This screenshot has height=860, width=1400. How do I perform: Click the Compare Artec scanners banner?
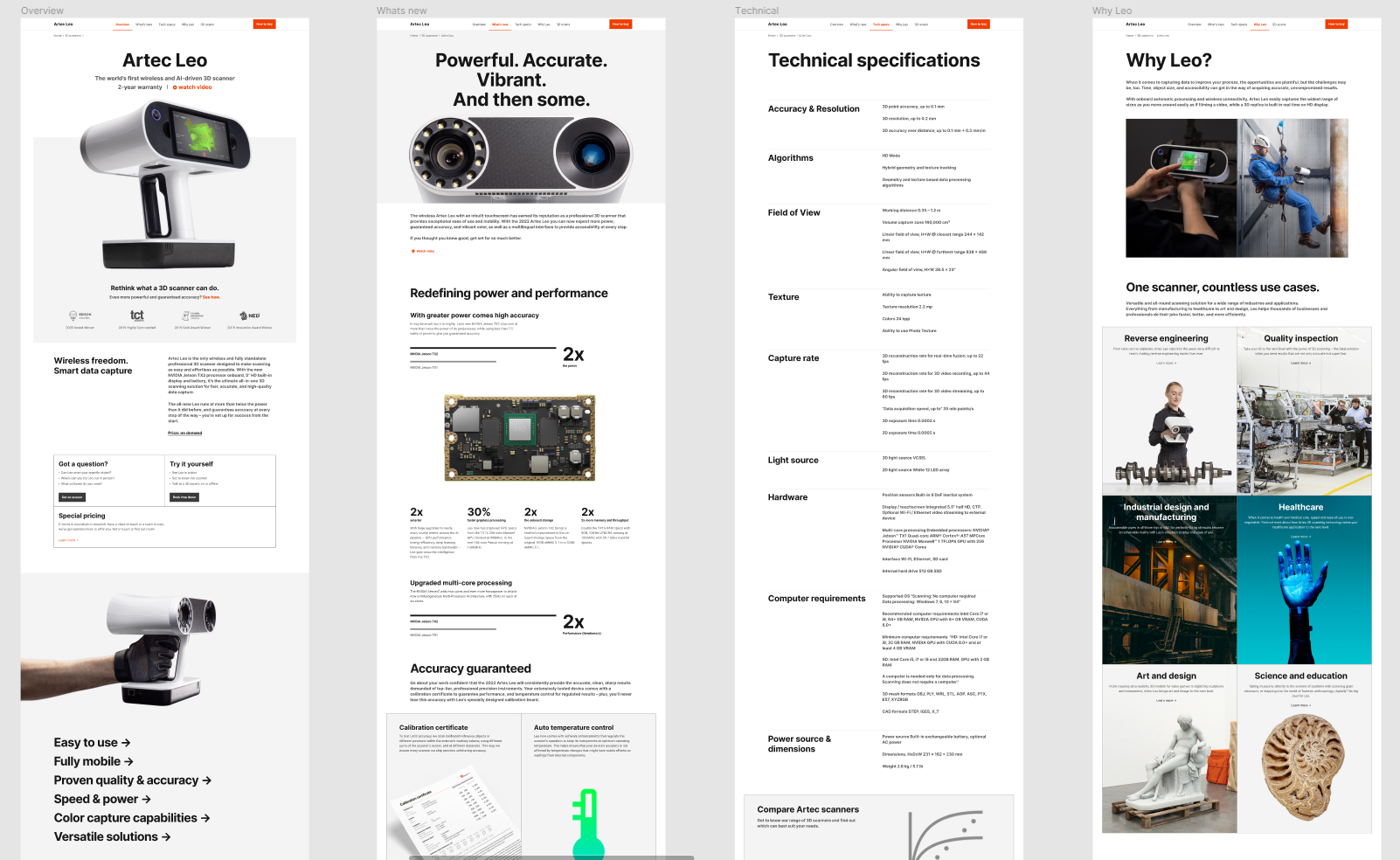point(878,827)
